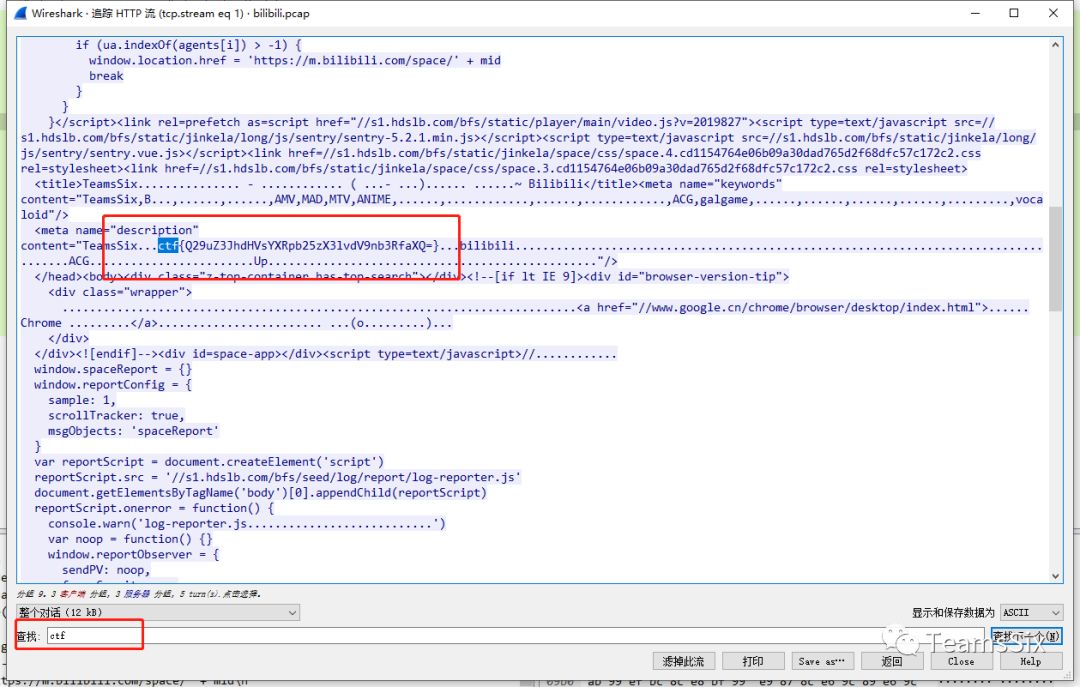Click the 查找下一个(N) find next button
1080x687 pixels.
(x=1026, y=636)
